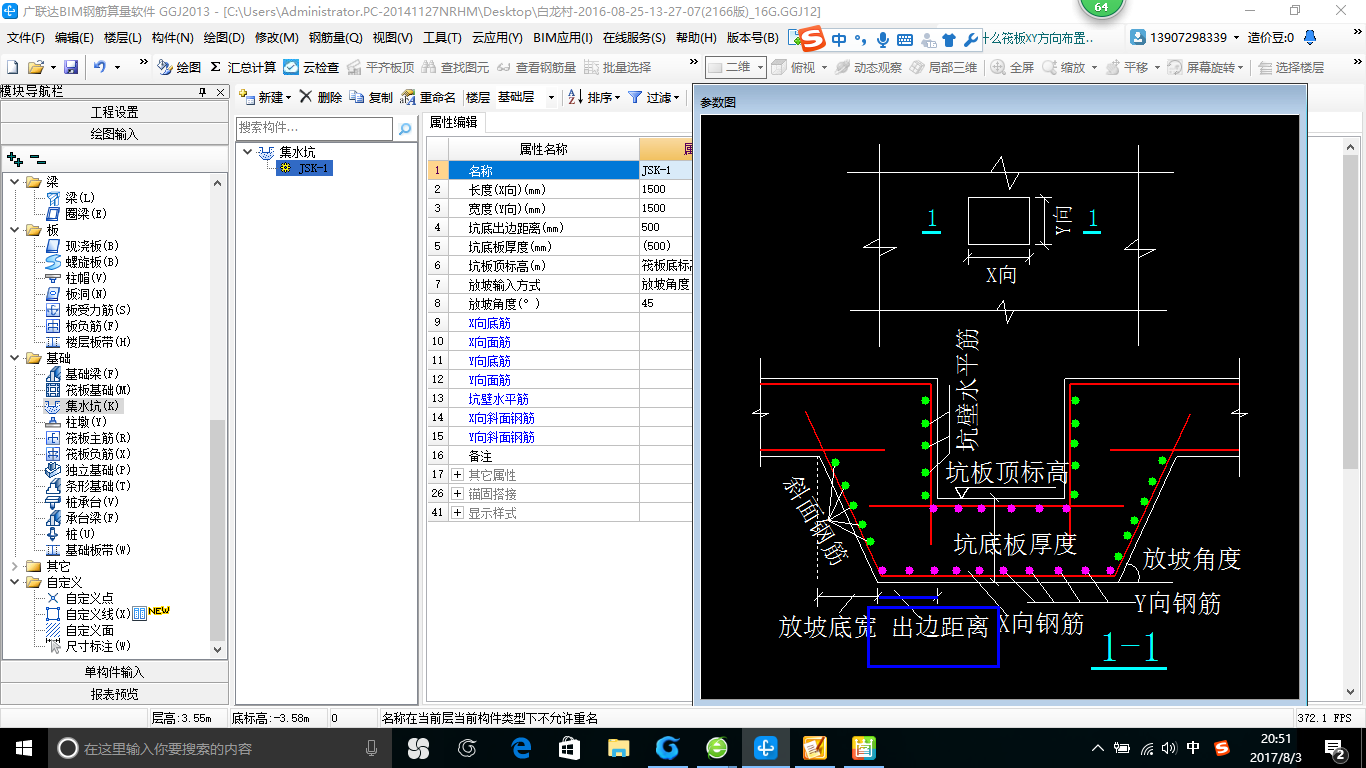The image size is (1366, 768).
Task: Click inside the 搜索构件 search field
Action: tap(315, 129)
